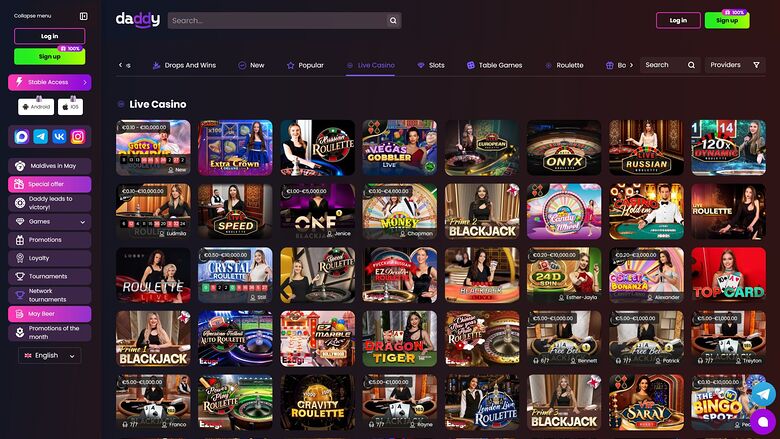Open the Extra Crown game

[x=235, y=148]
